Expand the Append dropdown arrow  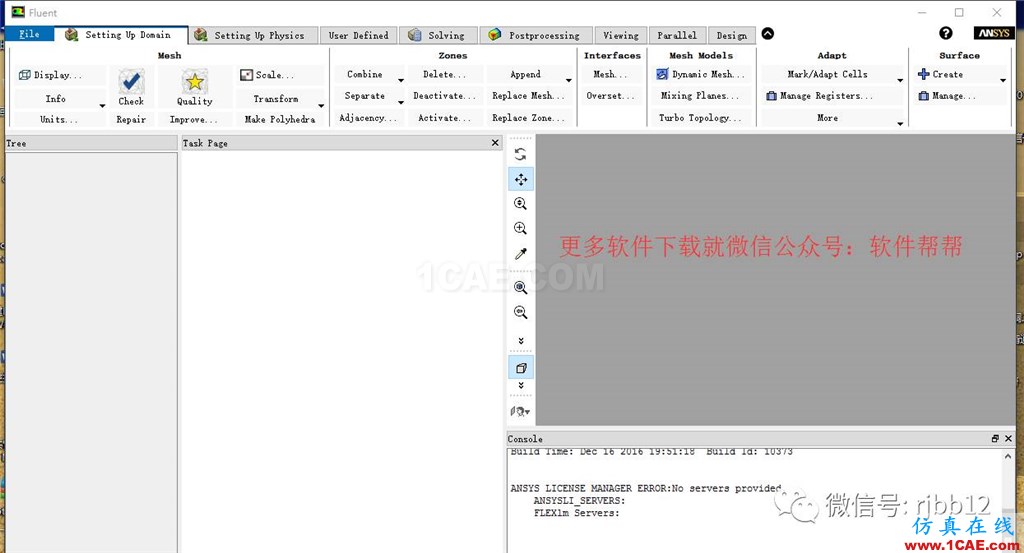pos(569,81)
